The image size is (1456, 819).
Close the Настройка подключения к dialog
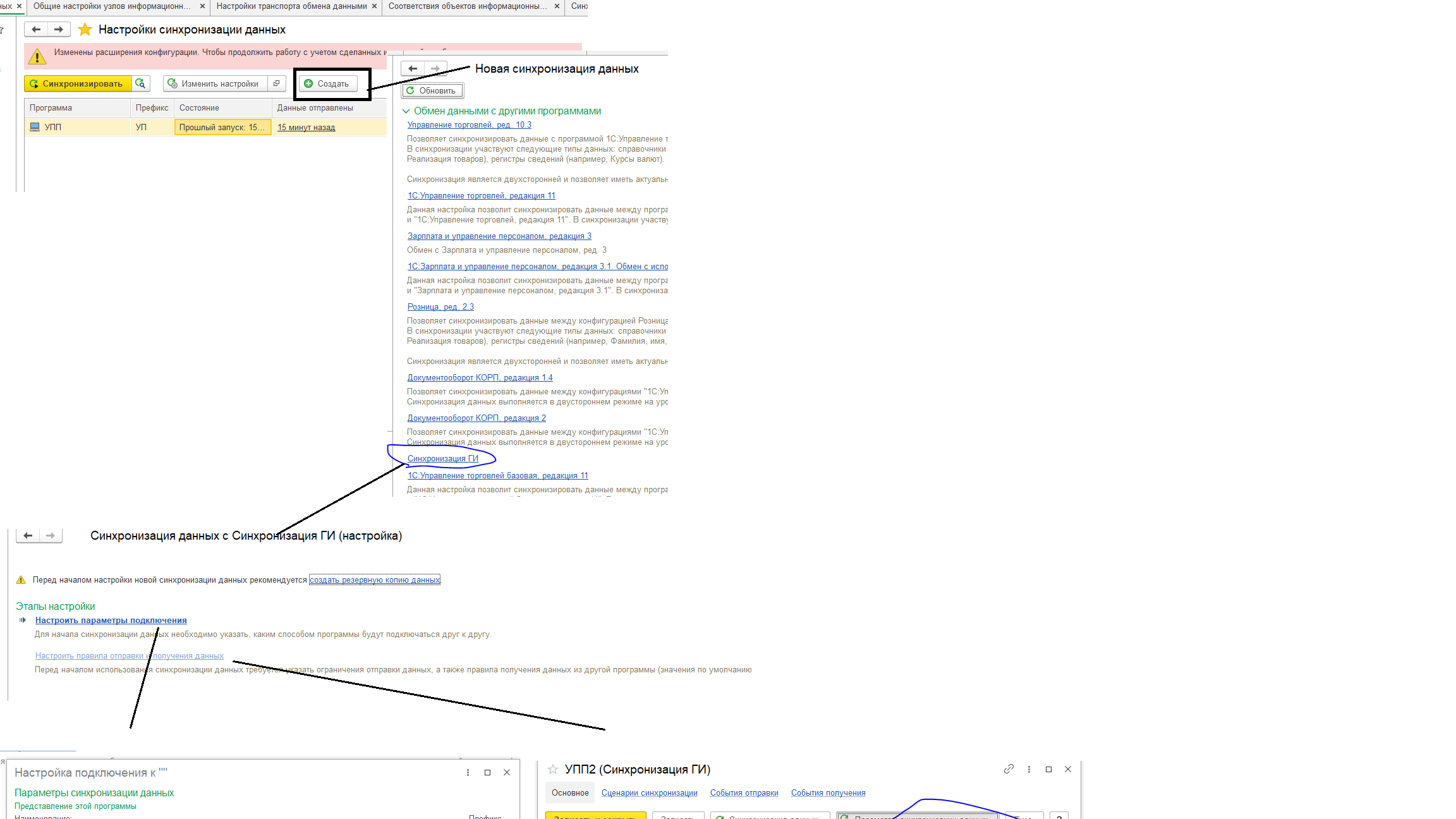(x=507, y=772)
